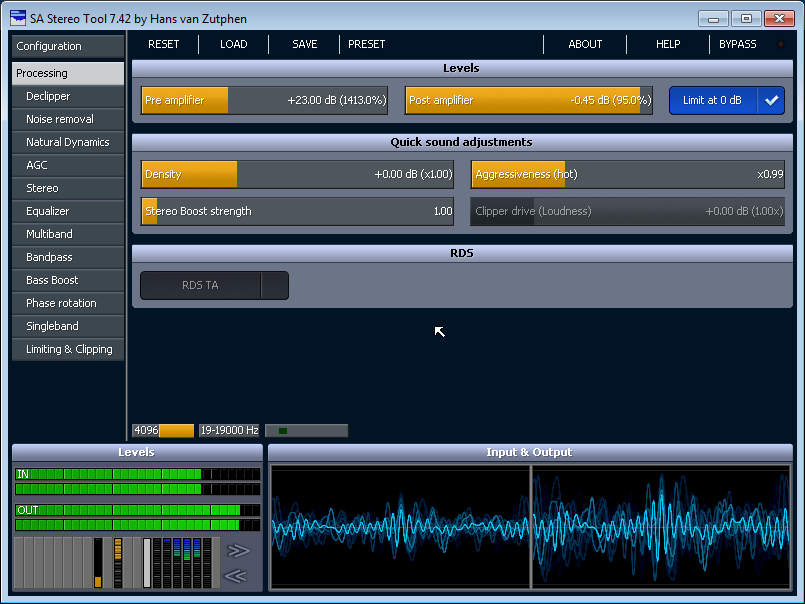The width and height of the screenshot is (805, 604).
Task: Open the Configuration section
Action: [68, 46]
